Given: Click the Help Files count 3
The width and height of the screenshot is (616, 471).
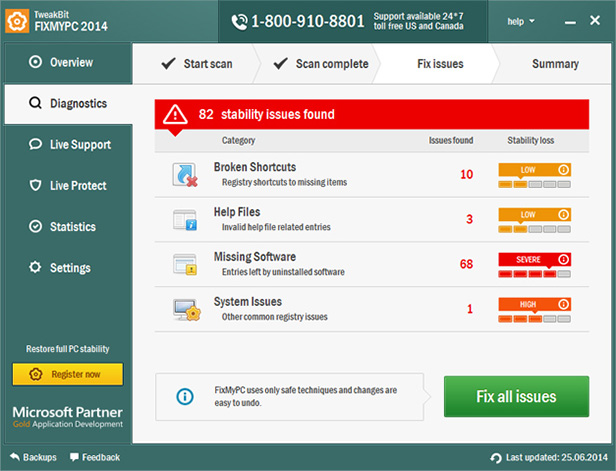Looking at the screenshot, I should (469, 219).
